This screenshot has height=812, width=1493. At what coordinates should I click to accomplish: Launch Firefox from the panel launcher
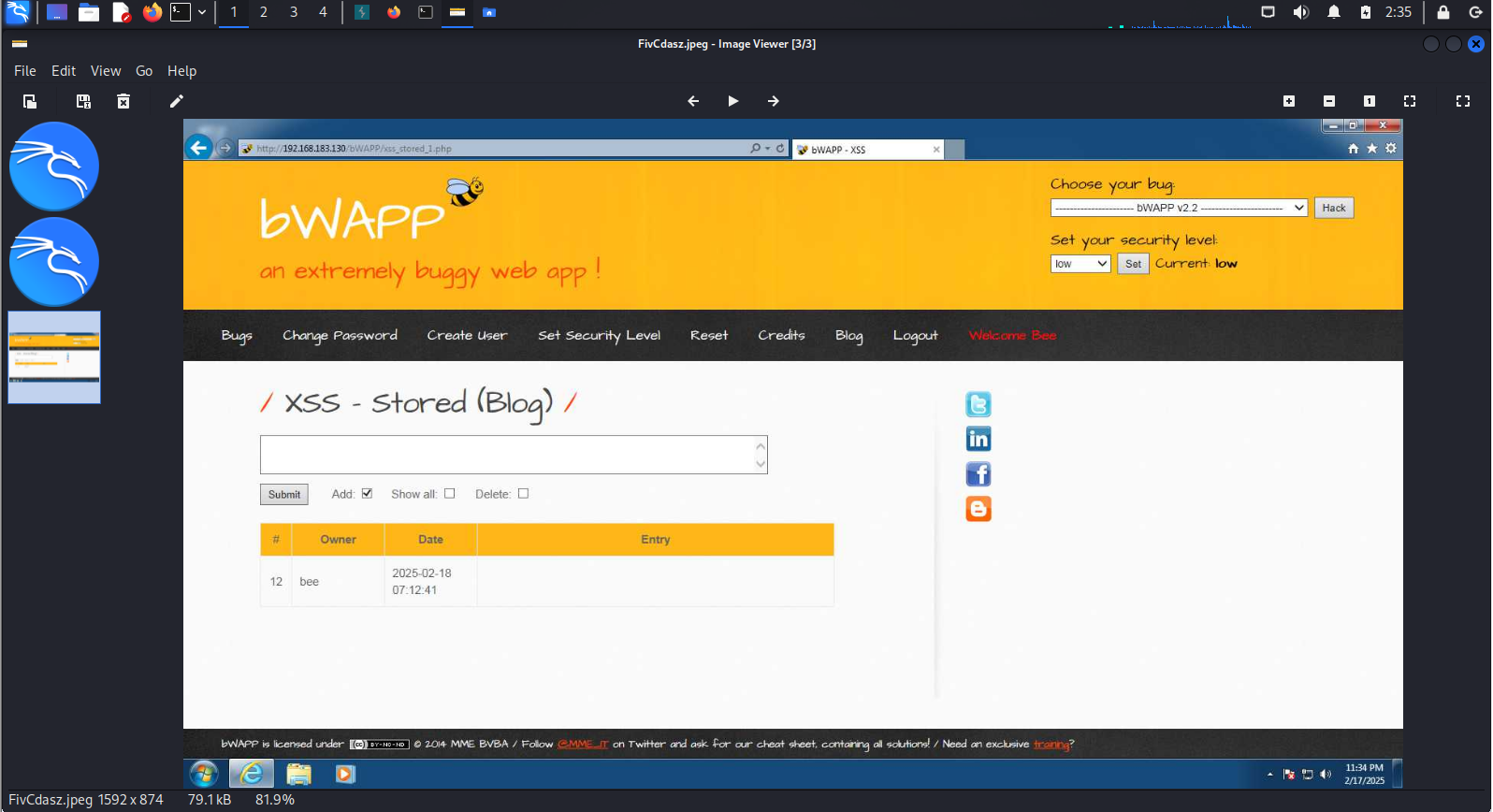click(152, 12)
